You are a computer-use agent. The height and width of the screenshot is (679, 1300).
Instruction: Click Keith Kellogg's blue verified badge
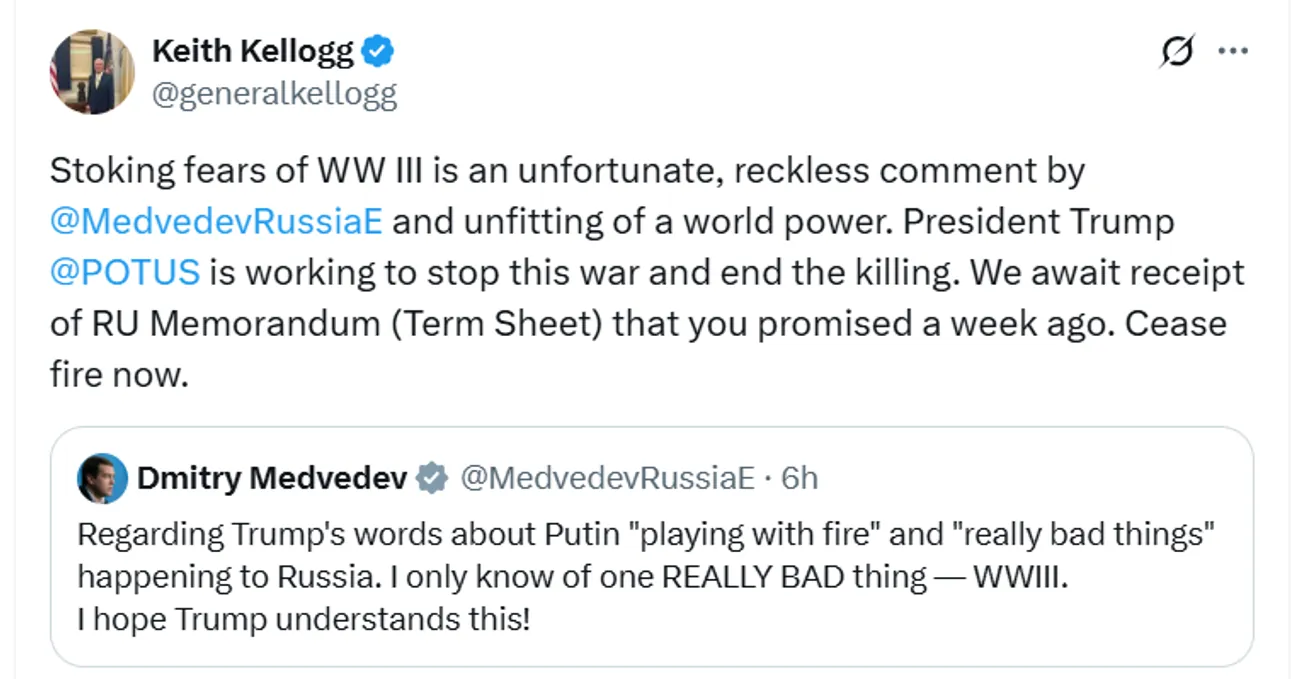(377, 50)
